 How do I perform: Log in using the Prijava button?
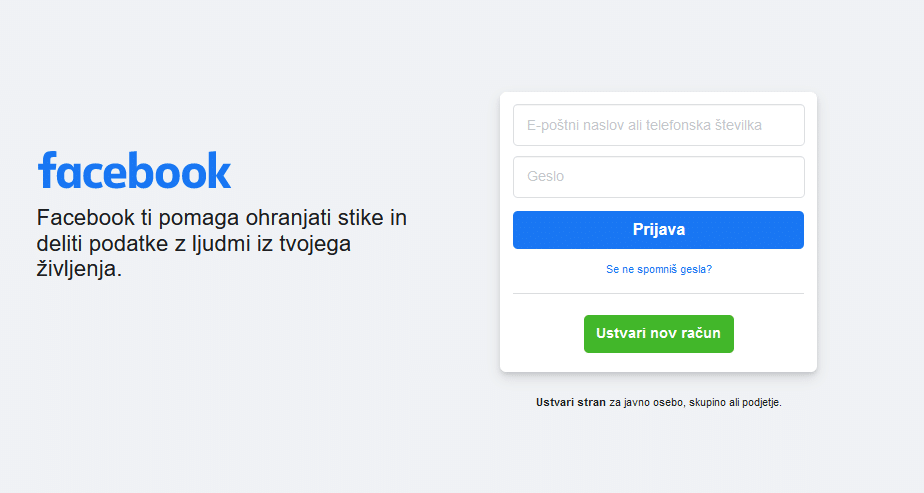point(658,230)
